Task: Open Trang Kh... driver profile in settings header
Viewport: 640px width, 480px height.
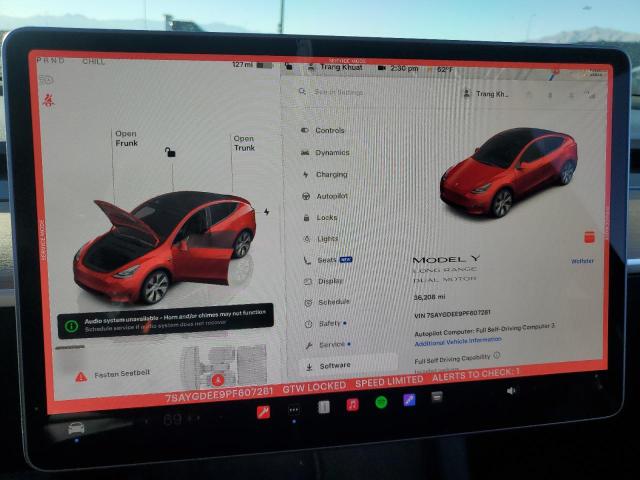Action: [x=487, y=94]
